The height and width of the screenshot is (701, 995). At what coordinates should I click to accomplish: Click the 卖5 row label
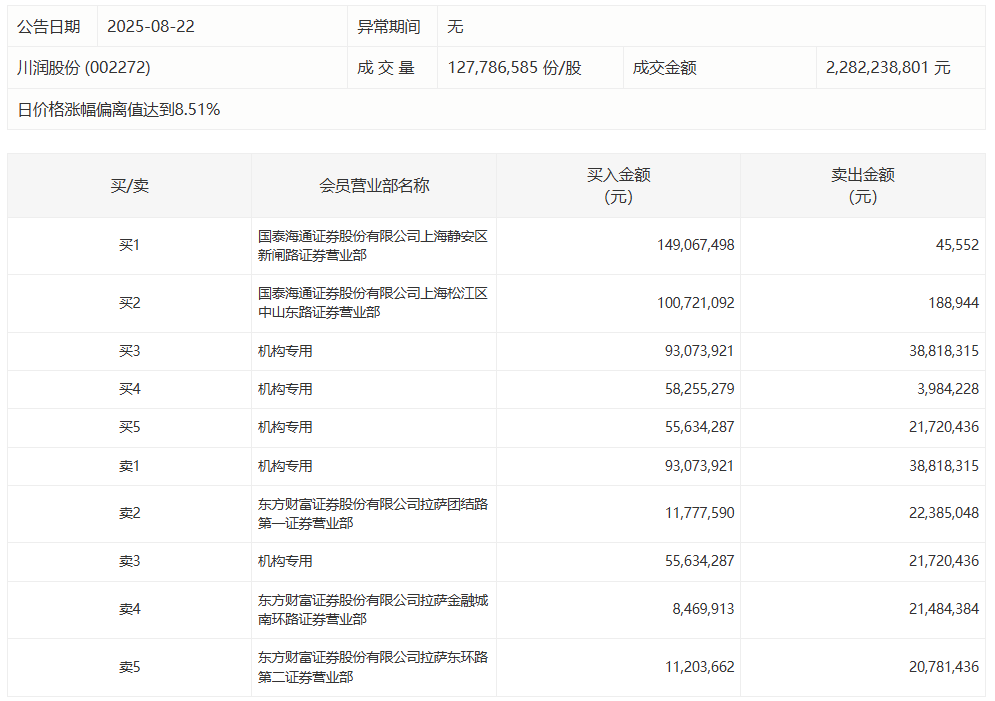coord(129,667)
